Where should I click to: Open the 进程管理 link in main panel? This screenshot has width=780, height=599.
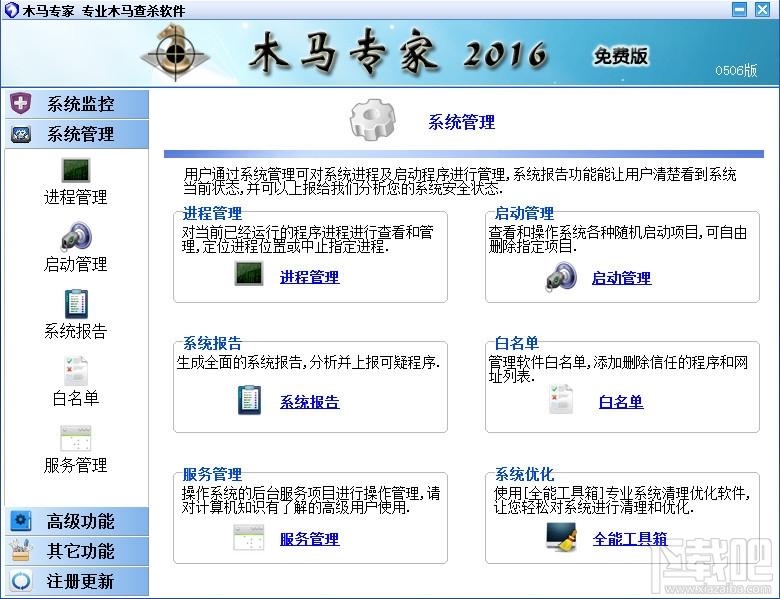tap(309, 278)
